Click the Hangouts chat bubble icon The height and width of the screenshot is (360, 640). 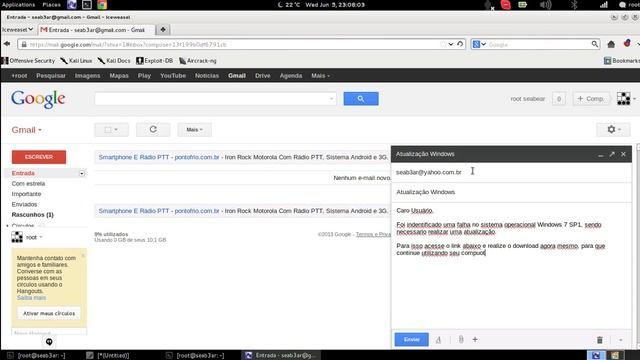coord(49,342)
